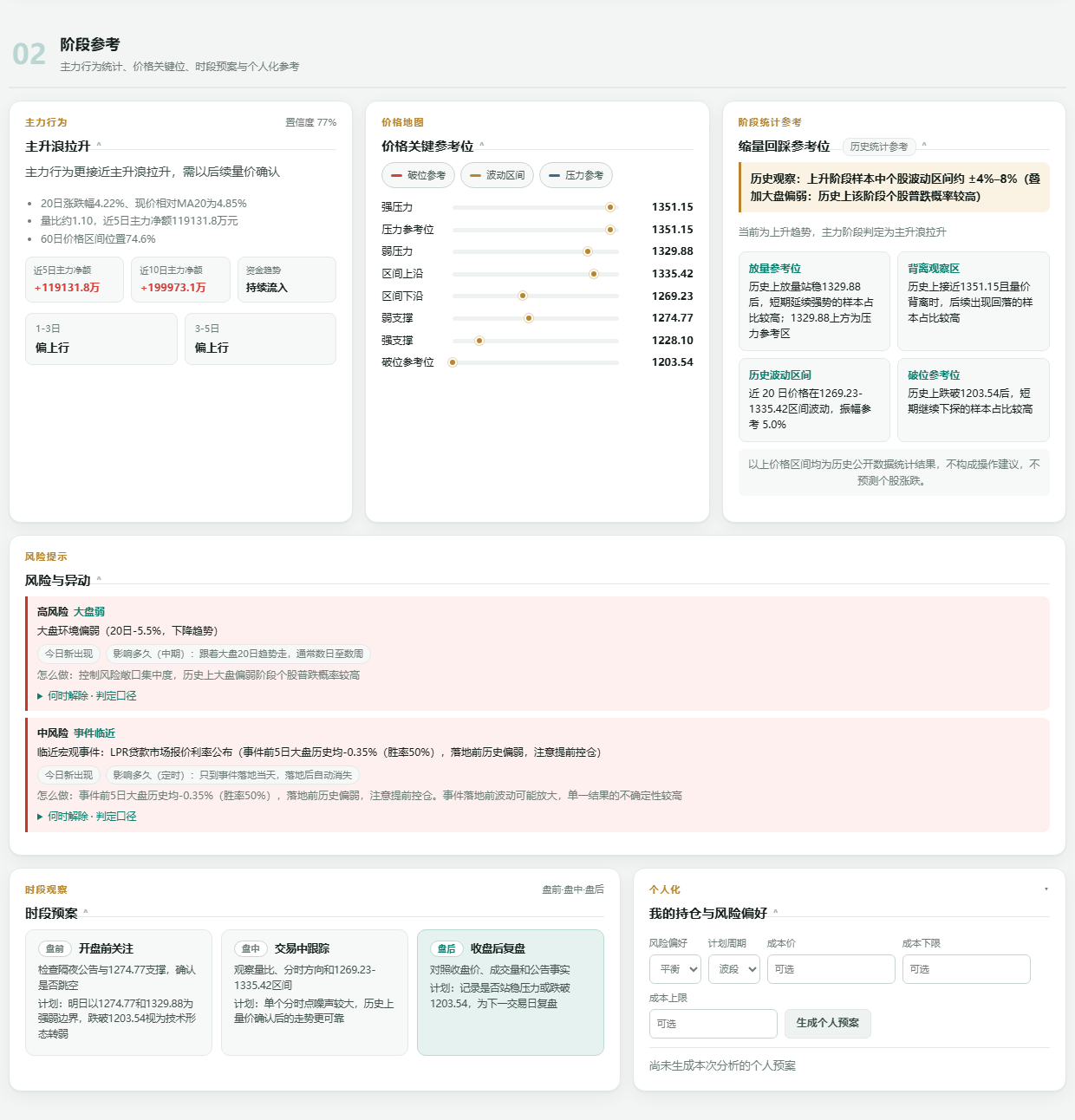The width and height of the screenshot is (1075, 1120).
Task: Click the 历史统计参考 tag badge
Action: [879, 147]
